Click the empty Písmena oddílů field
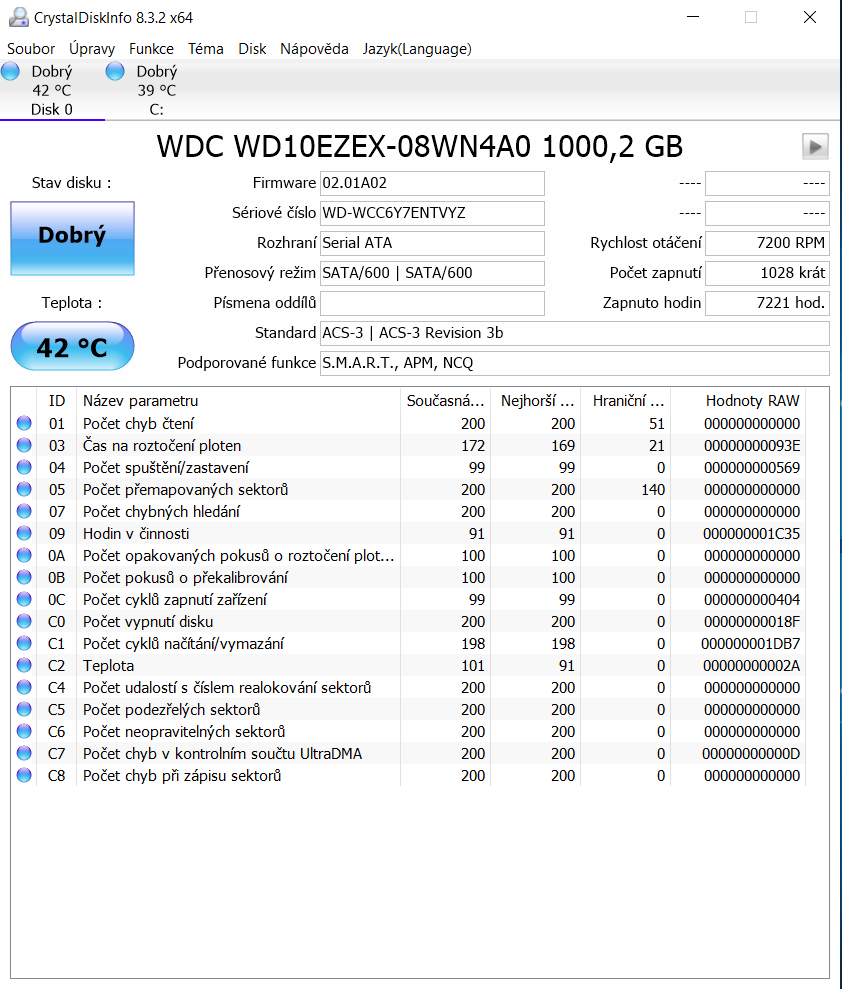The image size is (842, 989). tap(432, 303)
